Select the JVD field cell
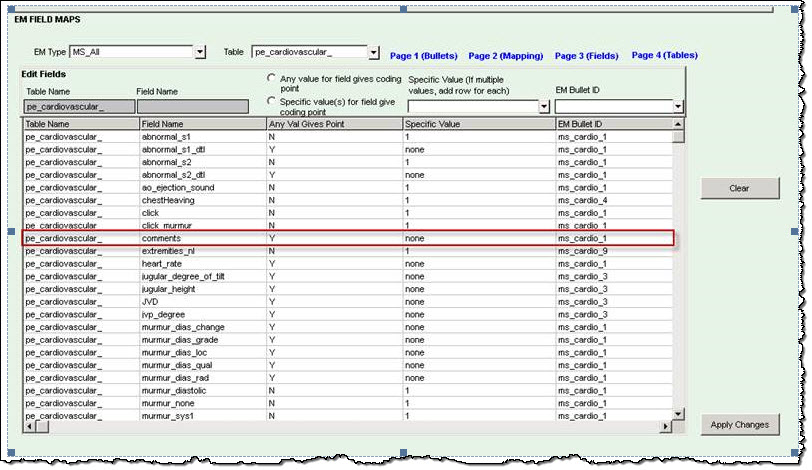This screenshot has width=812, height=470. pyautogui.click(x=203, y=302)
